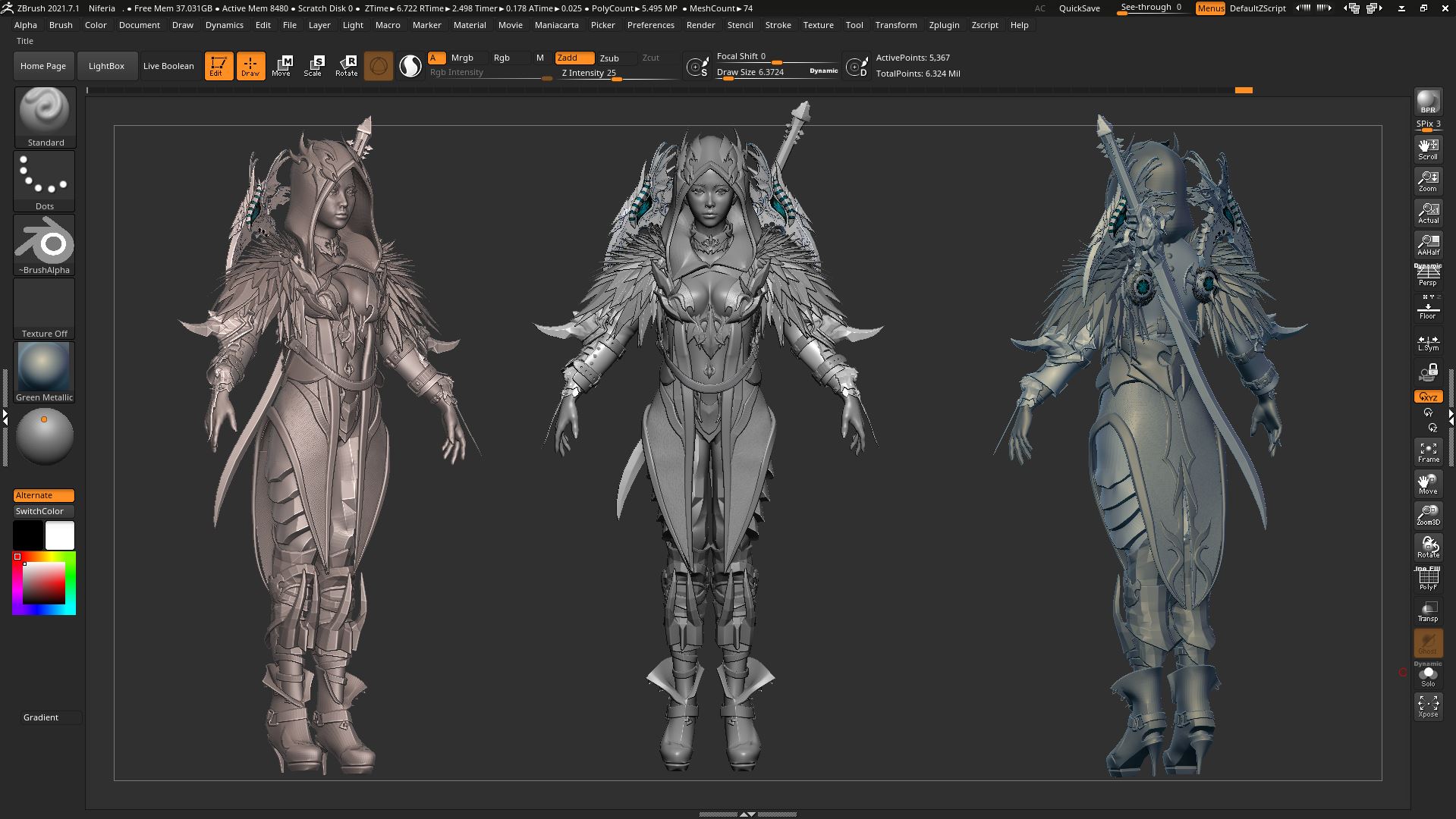This screenshot has height=819, width=1456.
Task: Click the Move view icon in right shelf
Action: [x=1428, y=484]
